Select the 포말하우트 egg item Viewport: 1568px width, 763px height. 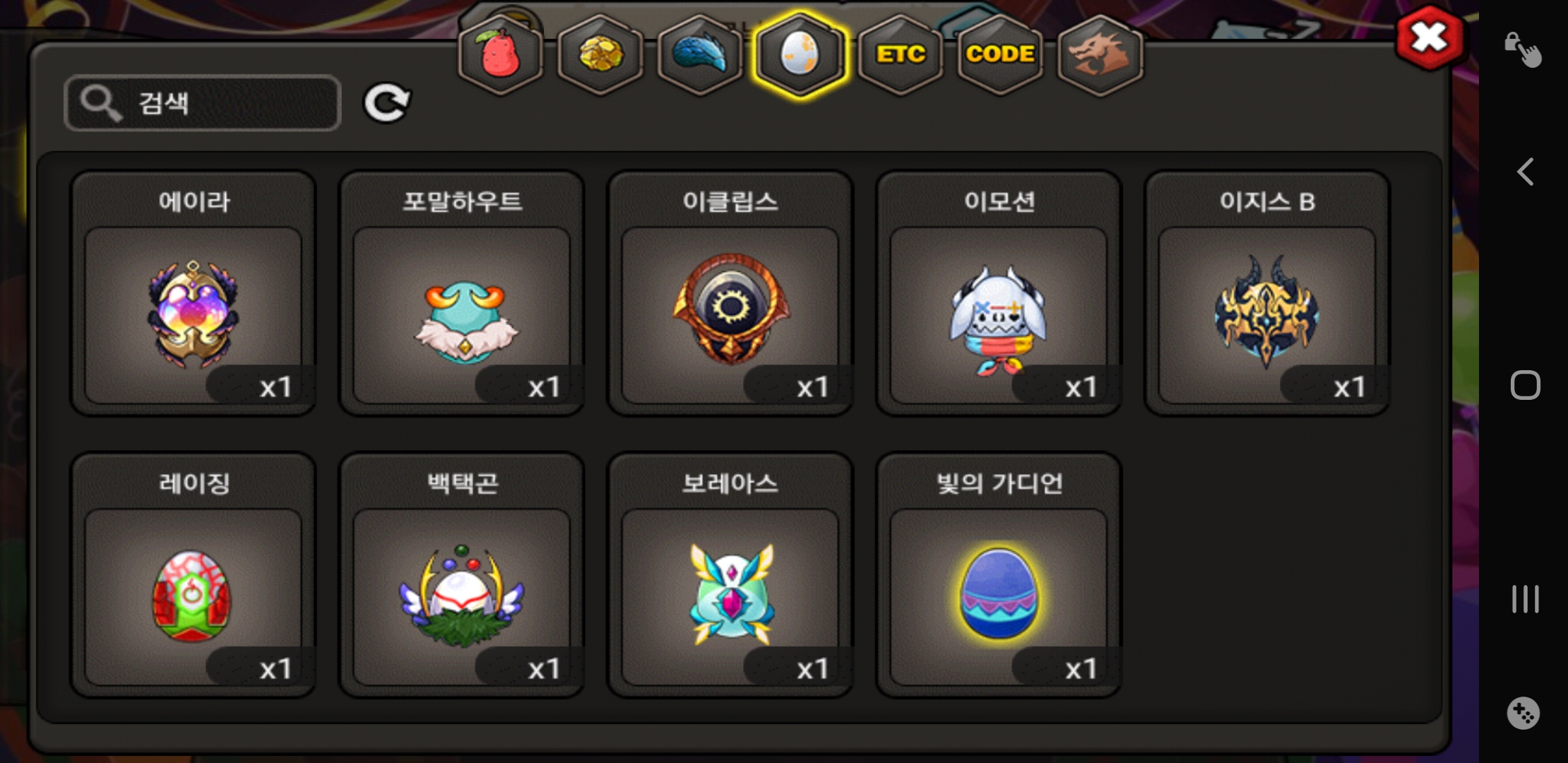461,293
